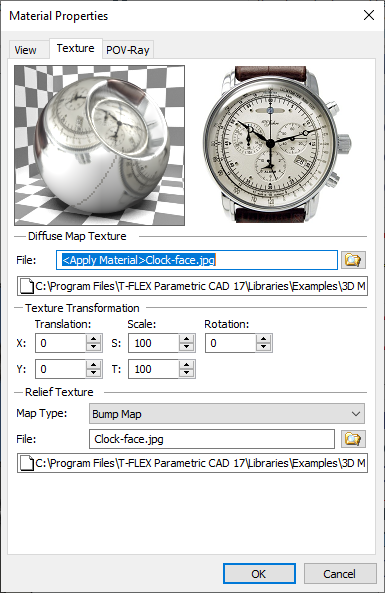Screen dimensions: 385x593
Task: Click the Rotation input field
Action: (x=231, y=343)
